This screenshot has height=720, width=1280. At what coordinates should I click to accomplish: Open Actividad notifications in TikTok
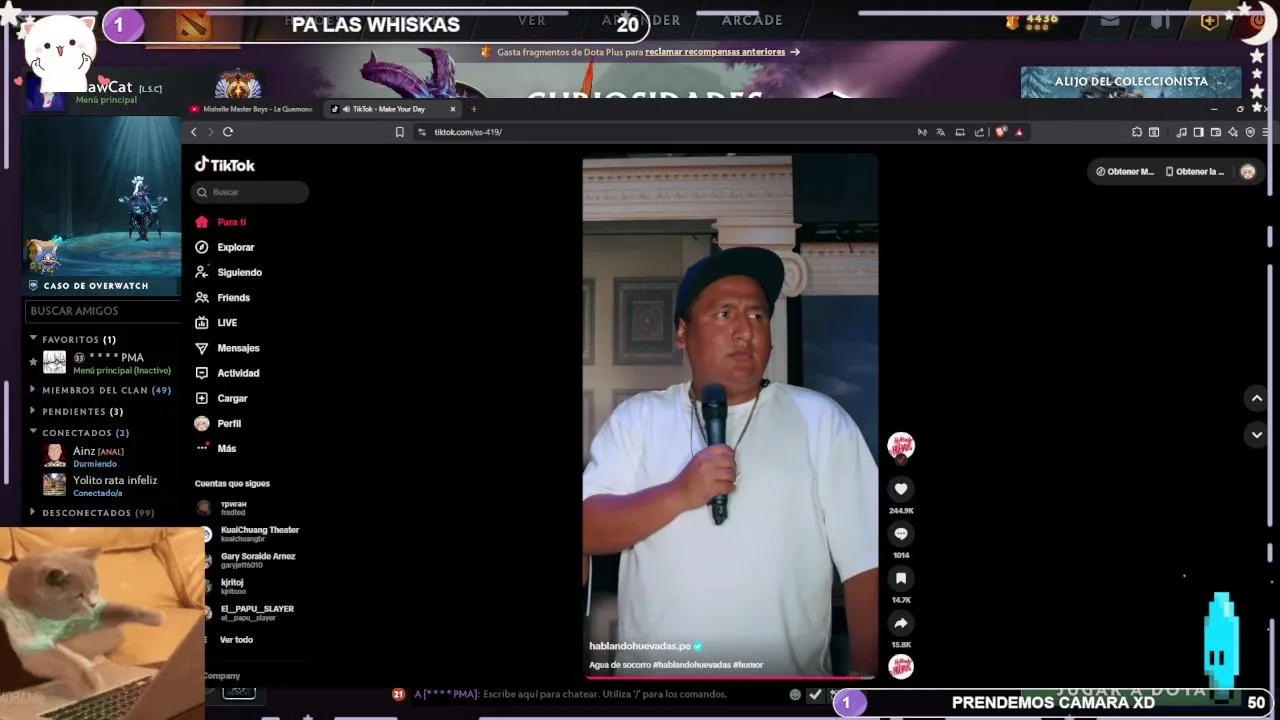tap(228, 373)
